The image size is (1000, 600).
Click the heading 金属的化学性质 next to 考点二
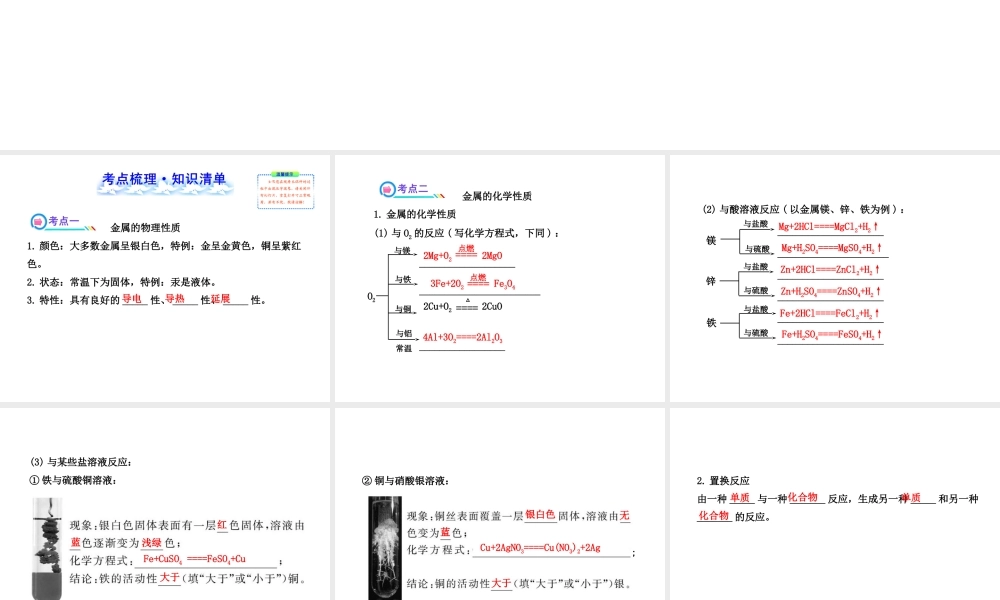[x=497, y=196]
